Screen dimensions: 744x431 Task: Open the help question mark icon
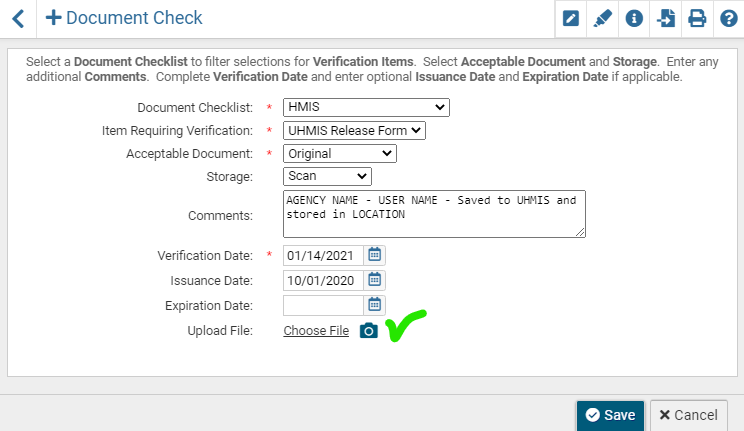(x=729, y=19)
